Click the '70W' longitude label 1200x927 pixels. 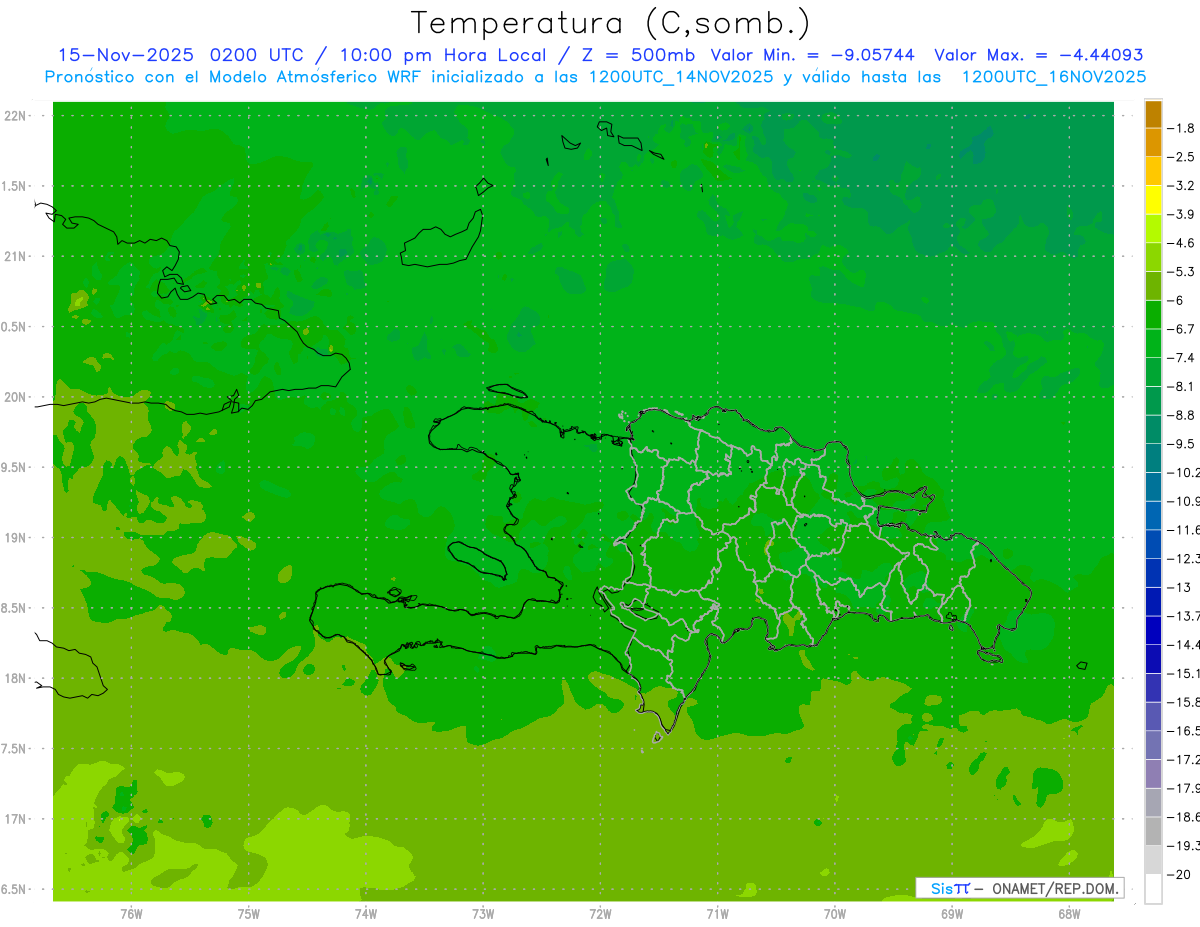tap(834, 913)
